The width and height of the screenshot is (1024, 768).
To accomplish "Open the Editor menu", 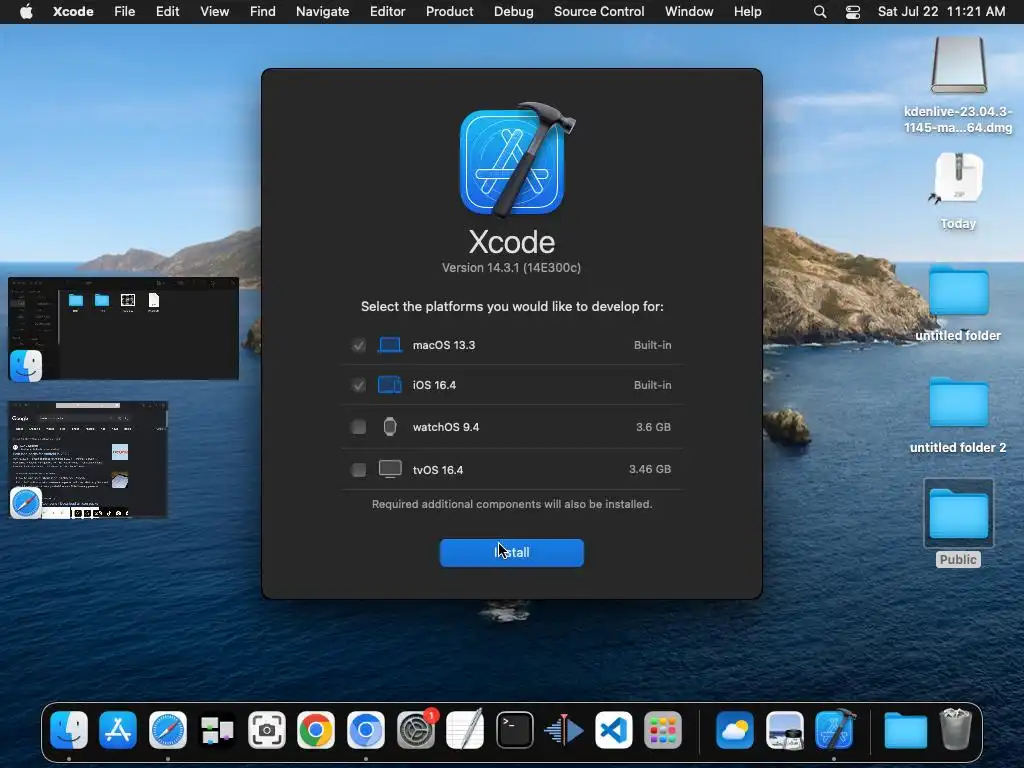I will click(x=388, y=12).
